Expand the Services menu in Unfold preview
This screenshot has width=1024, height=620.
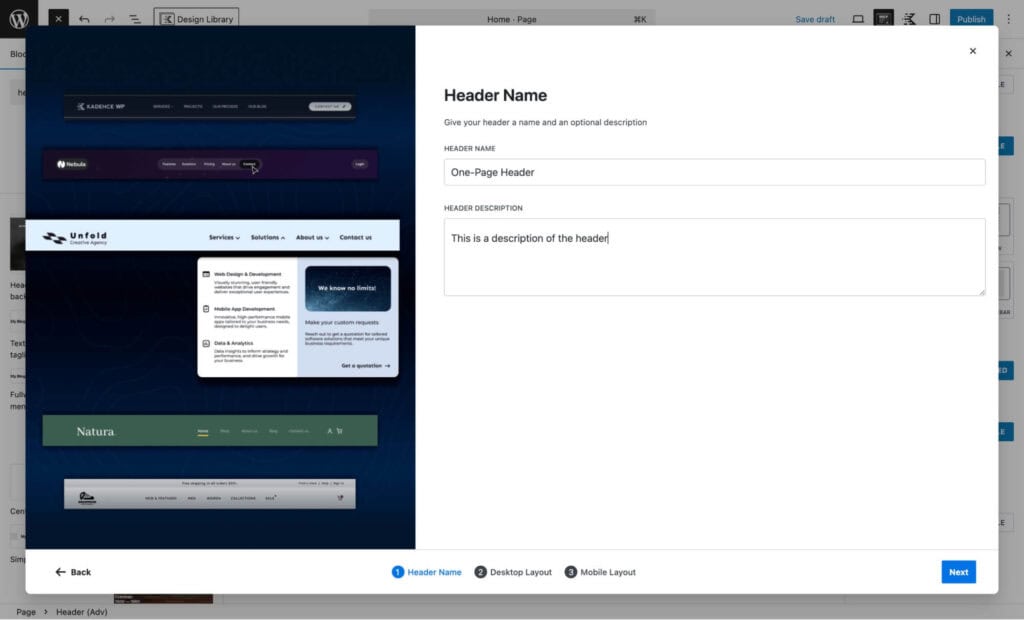coord(224,238)
